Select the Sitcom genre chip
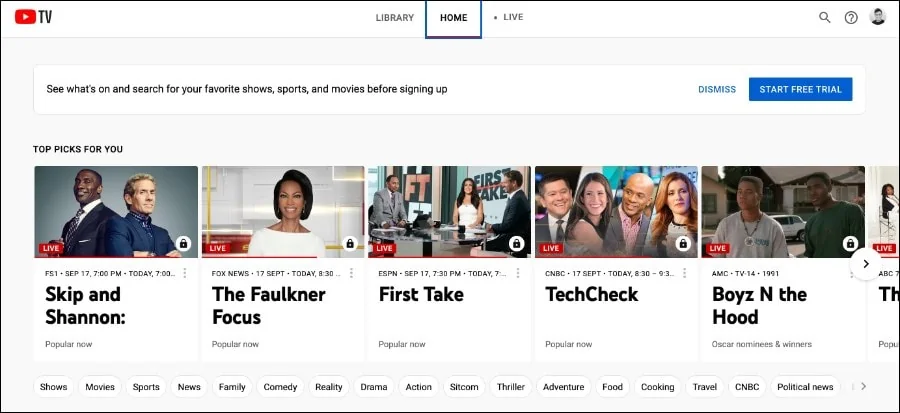The width and height of the screenshot is (900, 413). (x=464, y=387)
